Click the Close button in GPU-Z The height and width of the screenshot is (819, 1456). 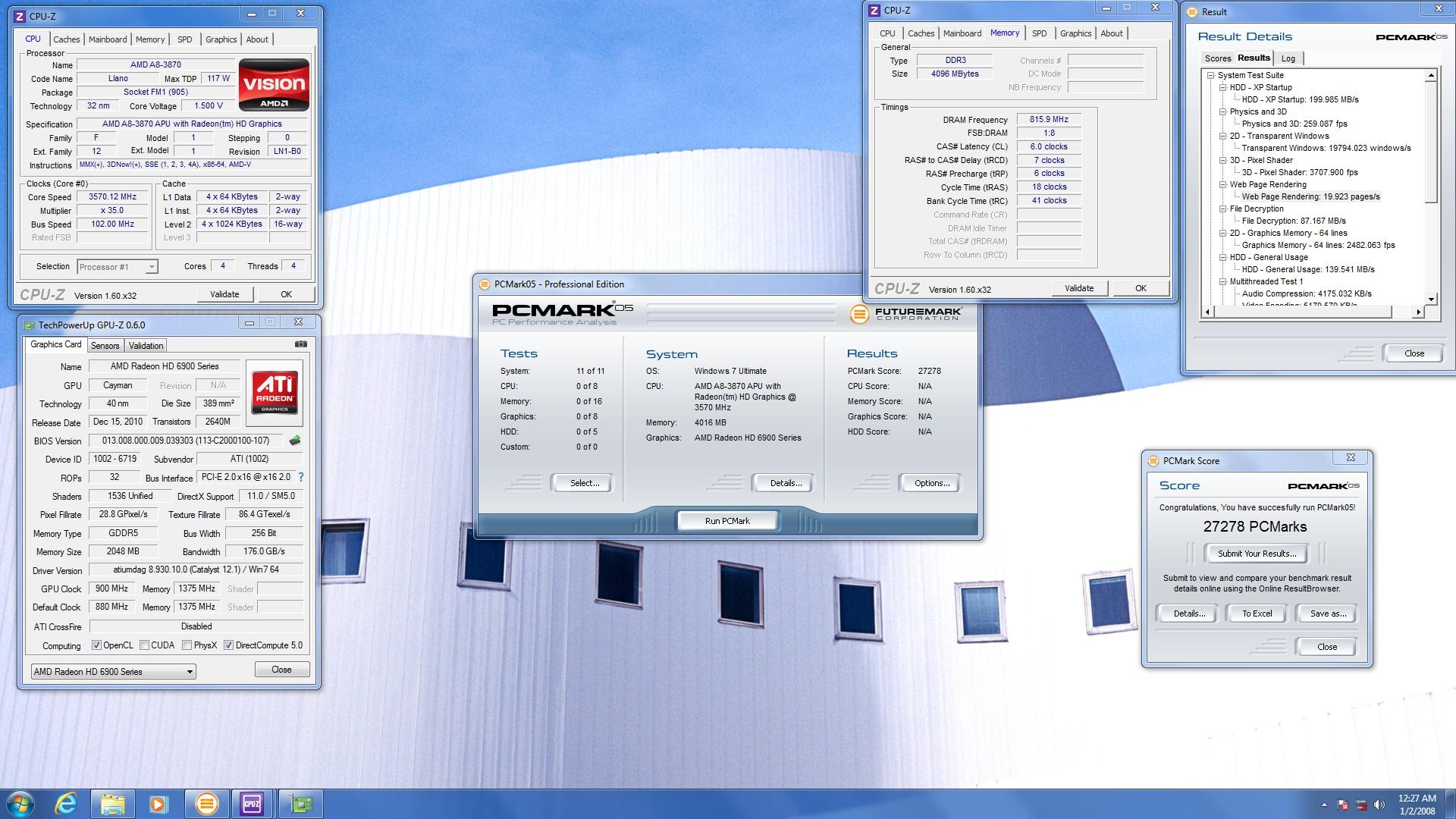click(x=281, y=670)
